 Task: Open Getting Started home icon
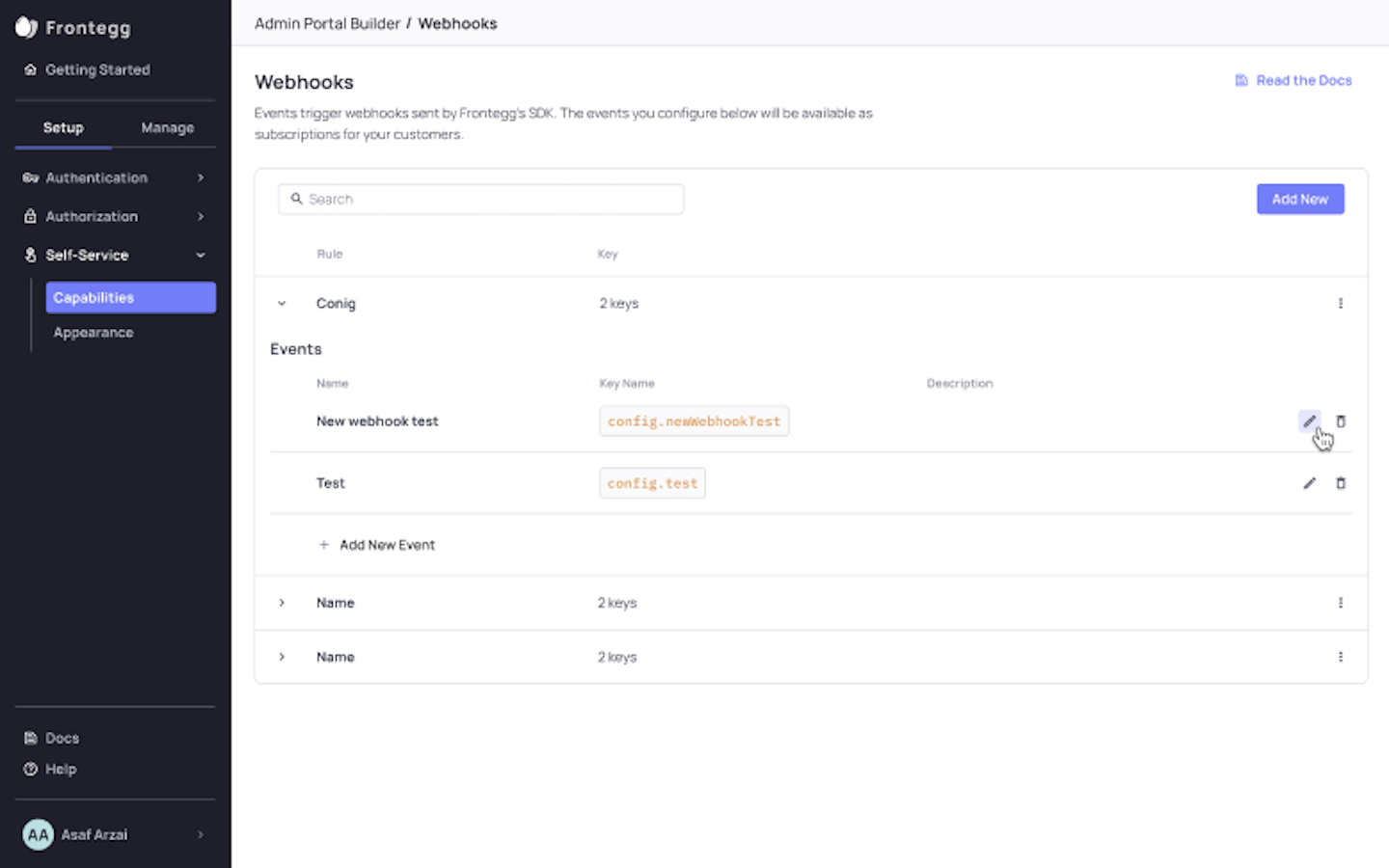[30, 69]
